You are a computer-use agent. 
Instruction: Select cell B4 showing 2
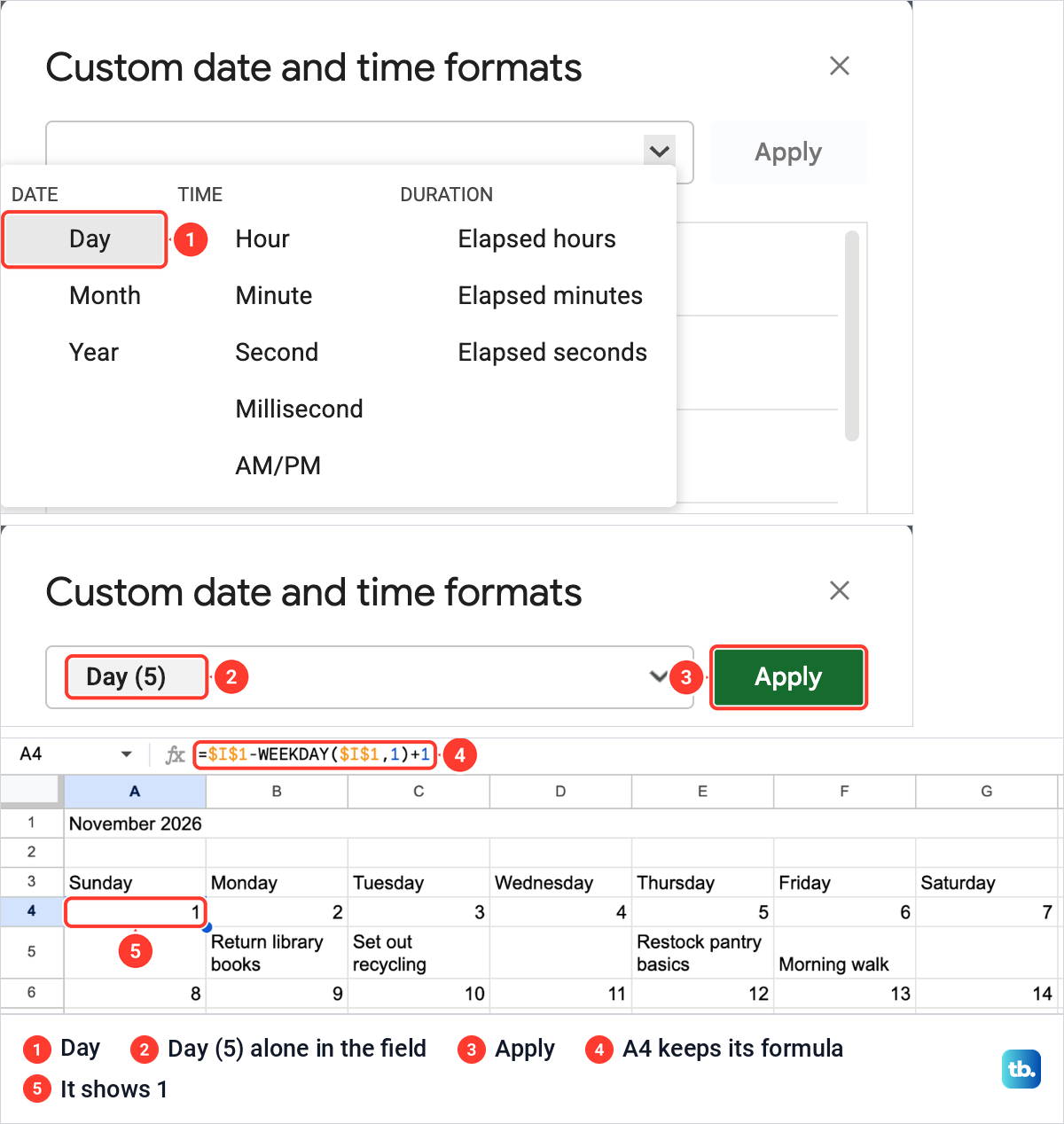point(277,912)
